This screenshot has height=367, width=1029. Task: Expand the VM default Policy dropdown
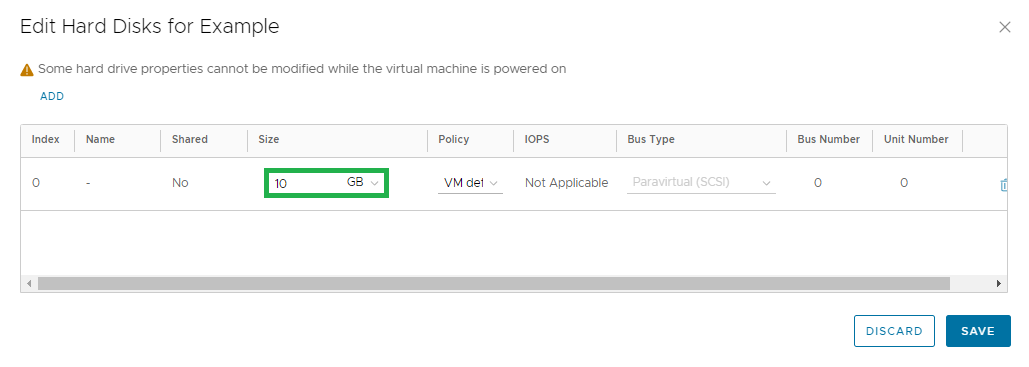470,183
